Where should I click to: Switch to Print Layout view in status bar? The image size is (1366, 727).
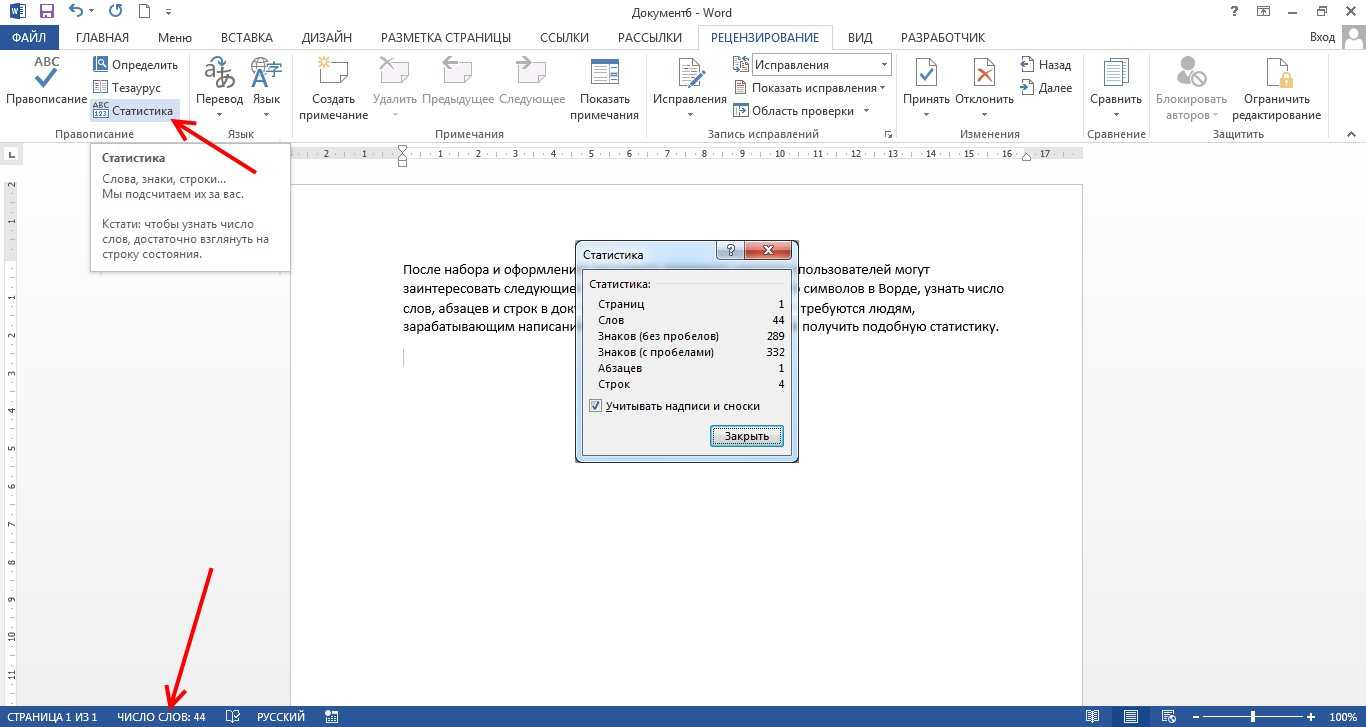click(x=1130, y=717)
